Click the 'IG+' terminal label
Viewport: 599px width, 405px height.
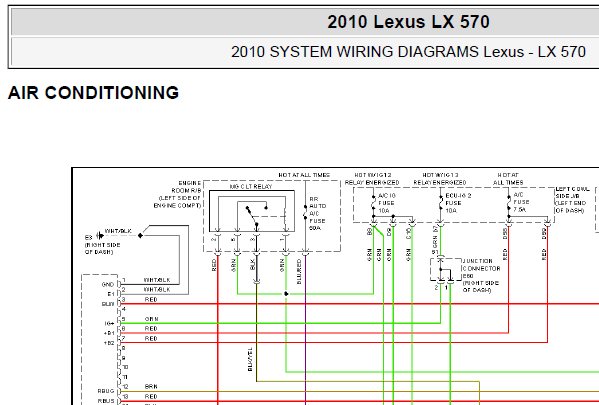[x=109, y=324]
